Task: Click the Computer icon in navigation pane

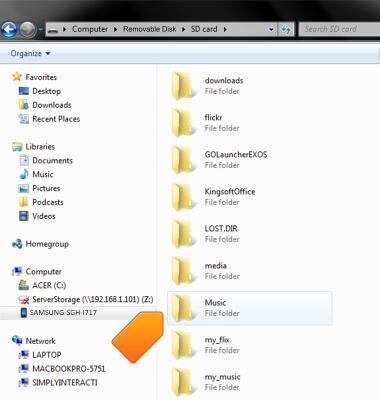Action: pos(17,272)
